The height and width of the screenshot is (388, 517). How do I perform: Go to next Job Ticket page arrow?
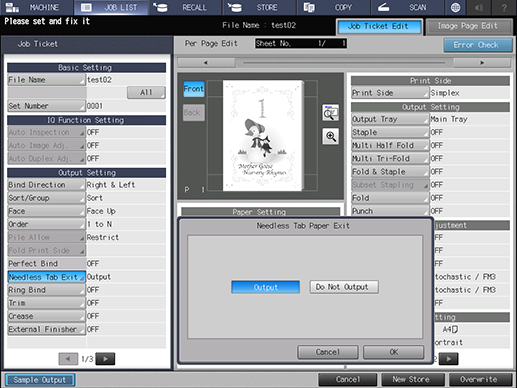tap(105, 359)
